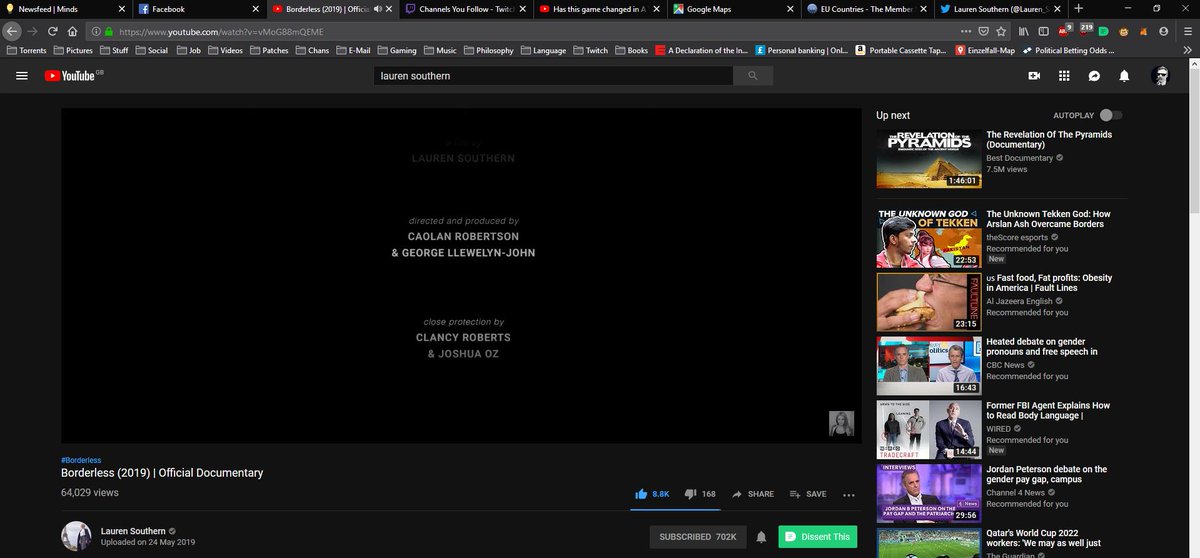Switch to Channels You Follow Twitch tab

tap(466, 9)
